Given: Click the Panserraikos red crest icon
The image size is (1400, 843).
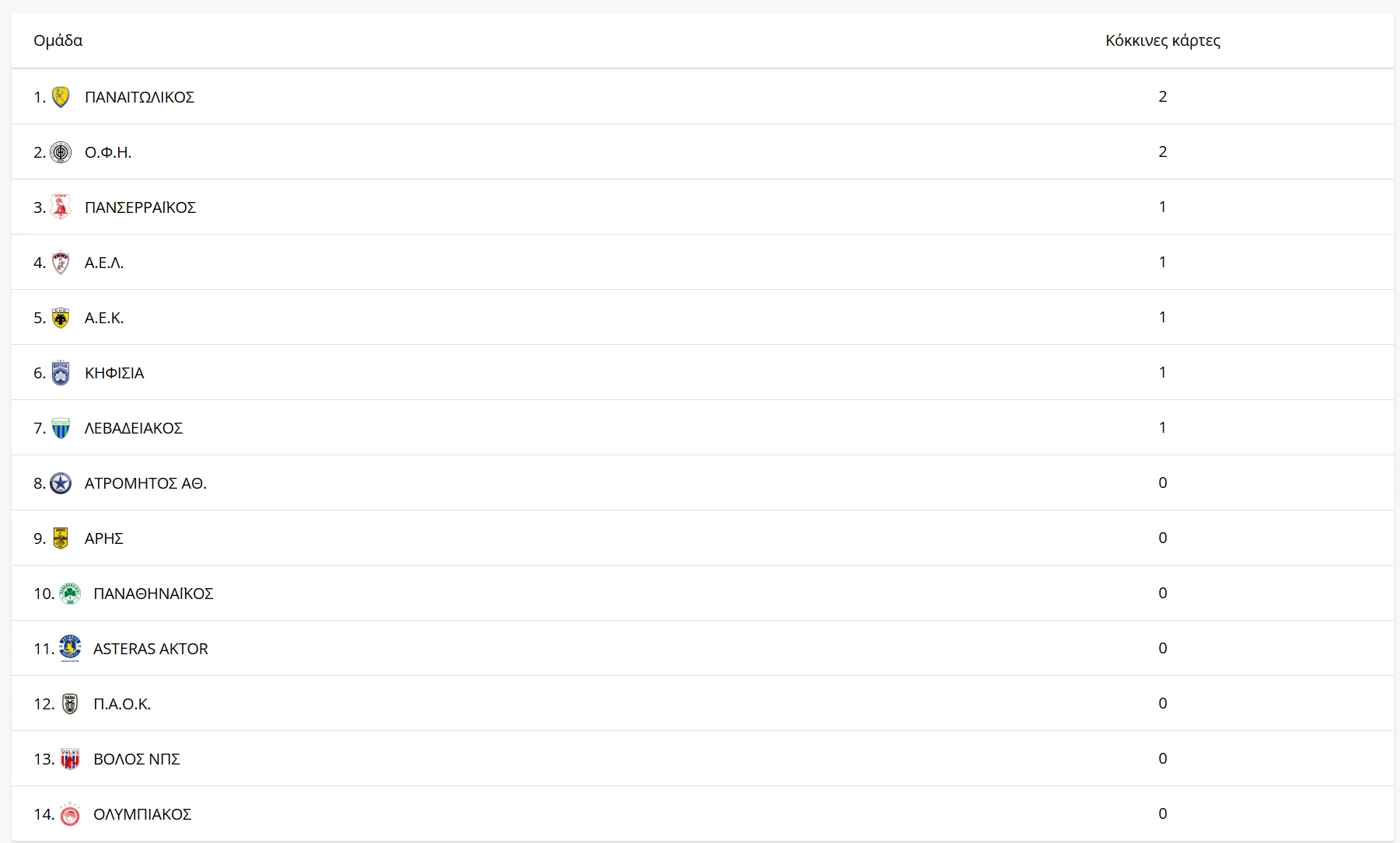Looking at the screenshot, I should tap(61, 207).
